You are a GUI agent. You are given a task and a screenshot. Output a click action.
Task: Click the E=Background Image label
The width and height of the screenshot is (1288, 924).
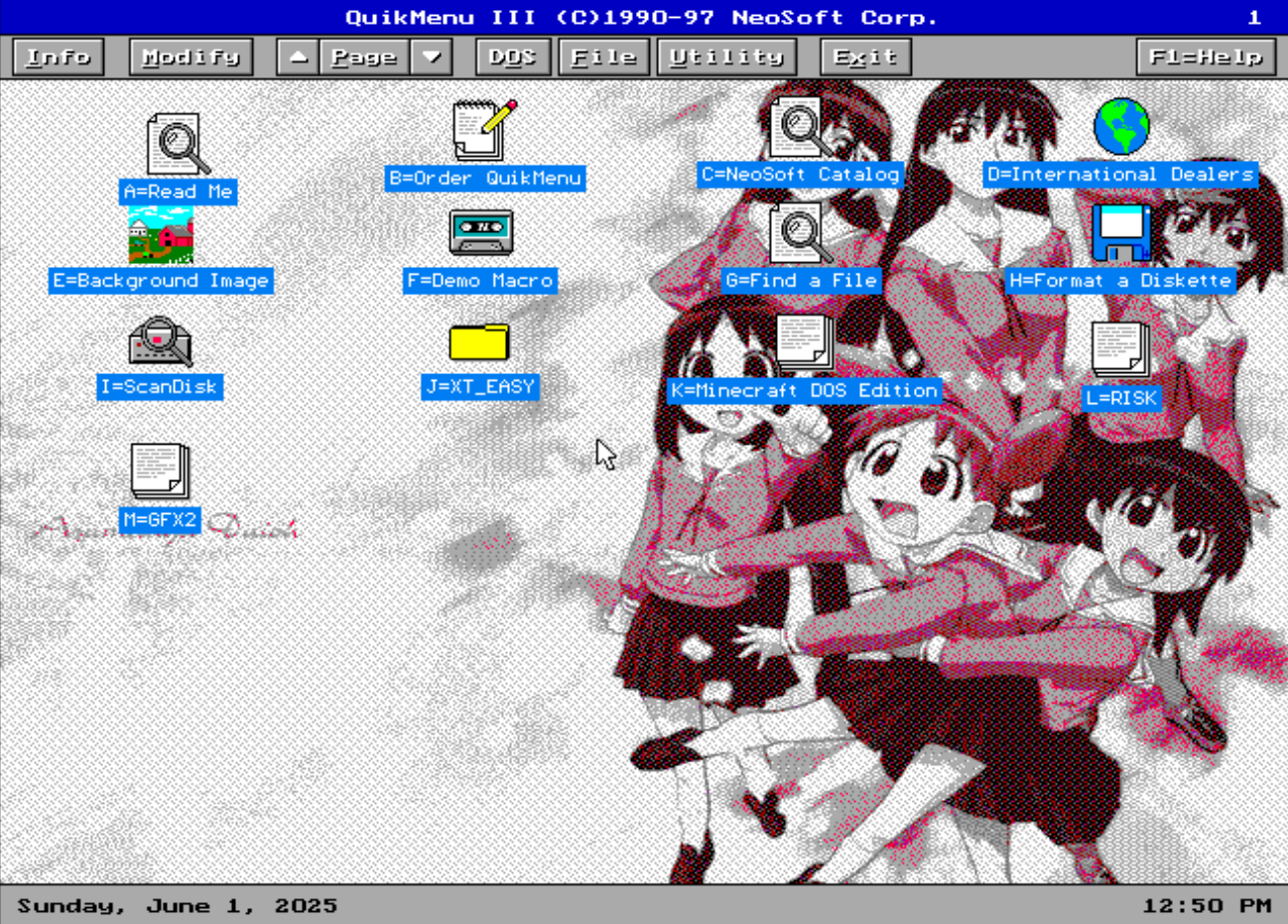pos(161,281)
